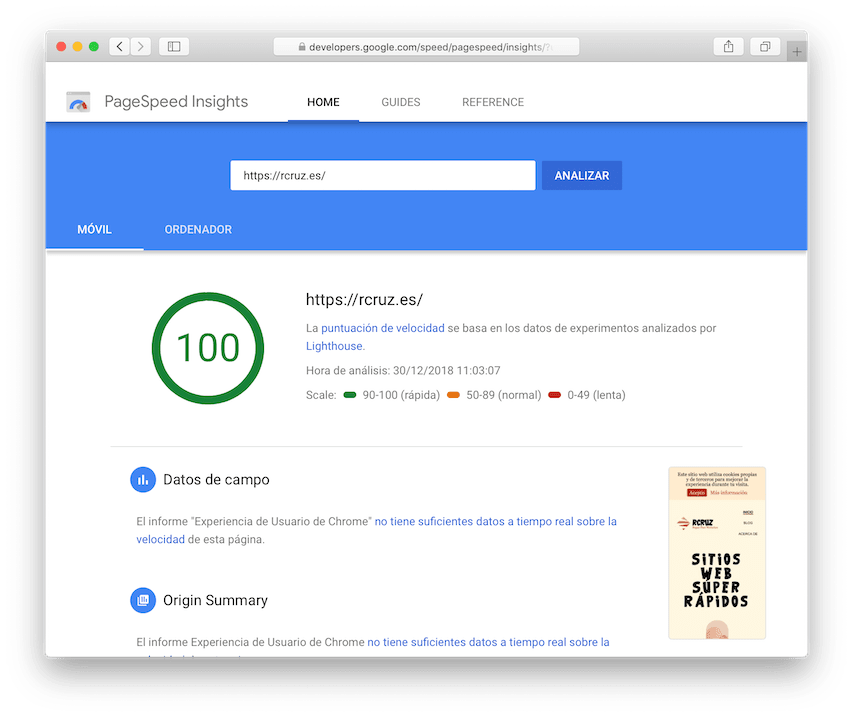Click the 'Origin Summary' heading
The height and width of the screenshot is (717, 853).
[215, 601]
